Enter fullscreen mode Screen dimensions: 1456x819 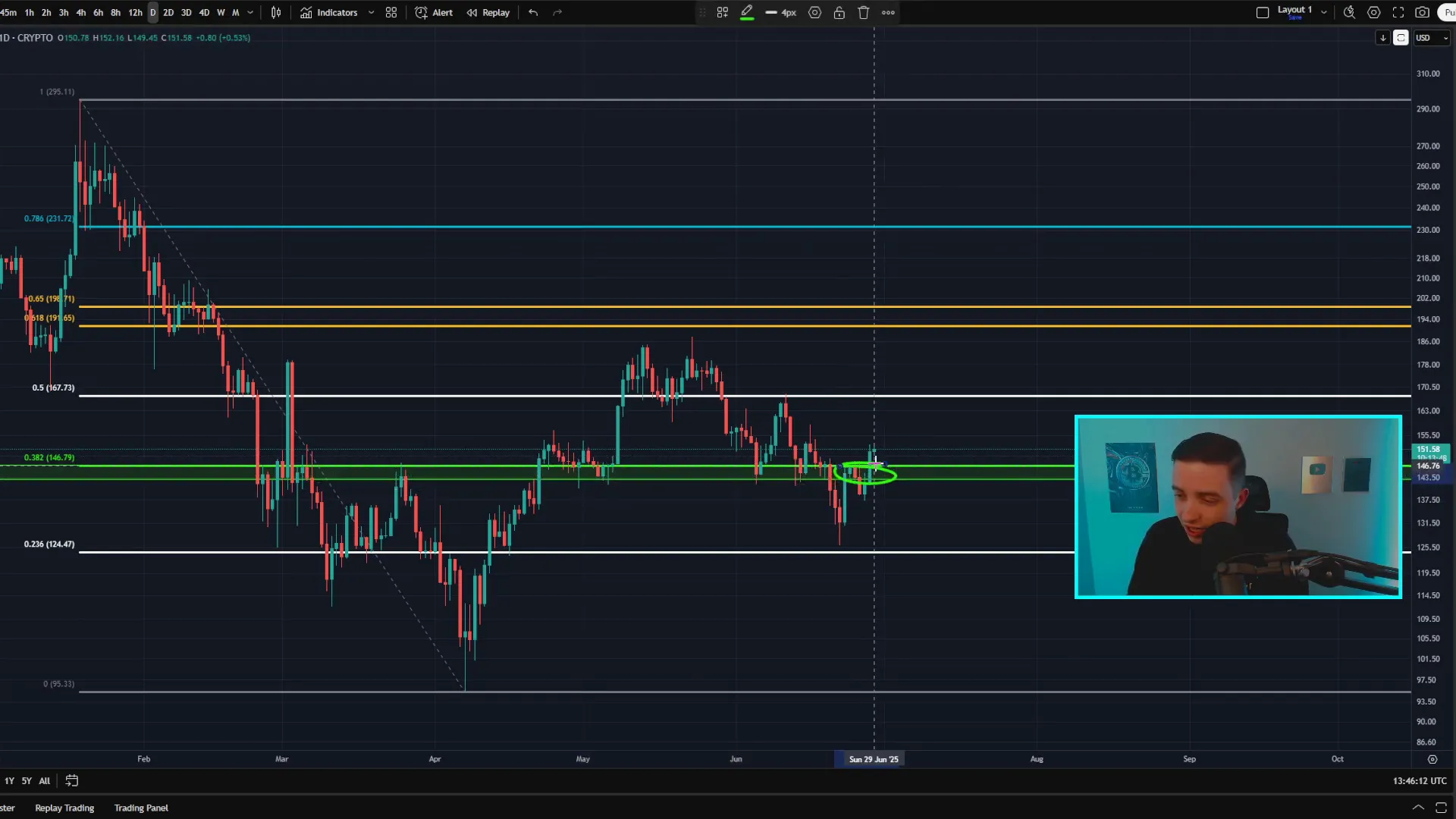point(1398,12)
